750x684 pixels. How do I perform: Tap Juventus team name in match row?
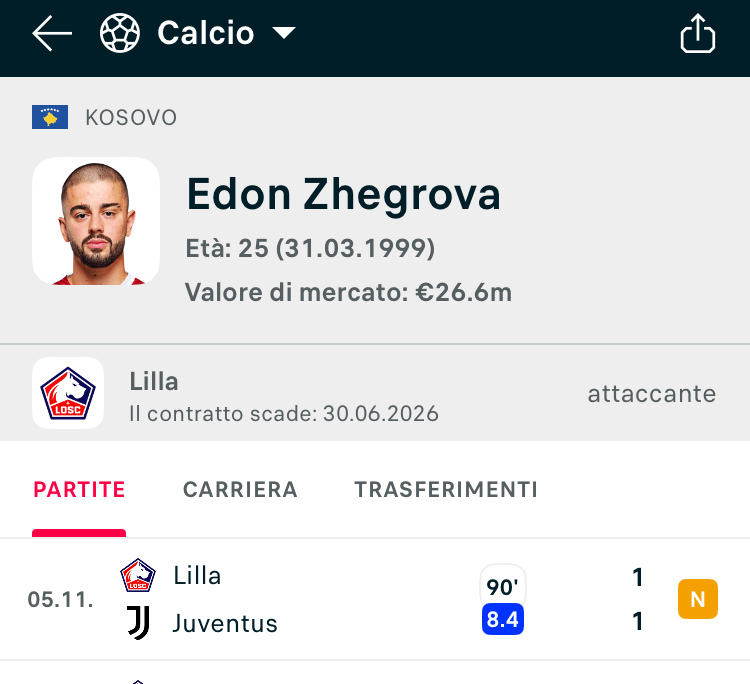pyautogui.click(x=225, y=624)
